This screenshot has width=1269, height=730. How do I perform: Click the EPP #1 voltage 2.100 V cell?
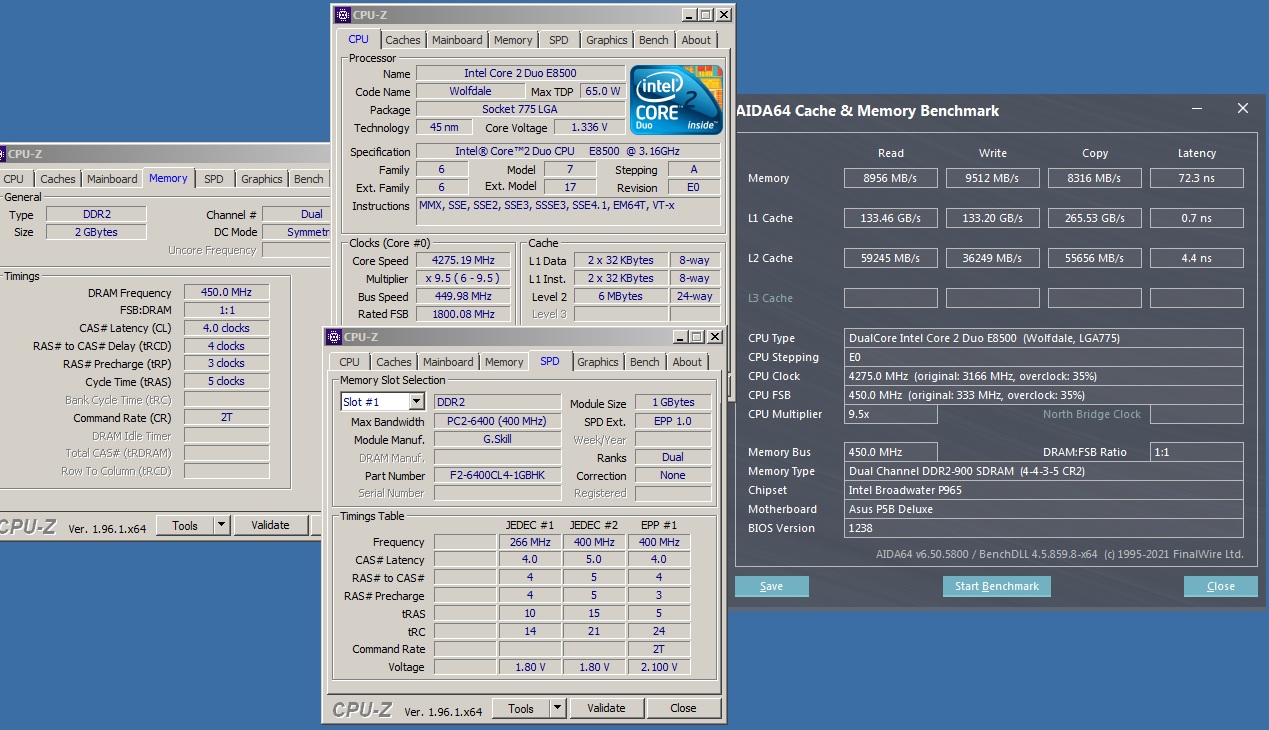(x=658, y=667)
